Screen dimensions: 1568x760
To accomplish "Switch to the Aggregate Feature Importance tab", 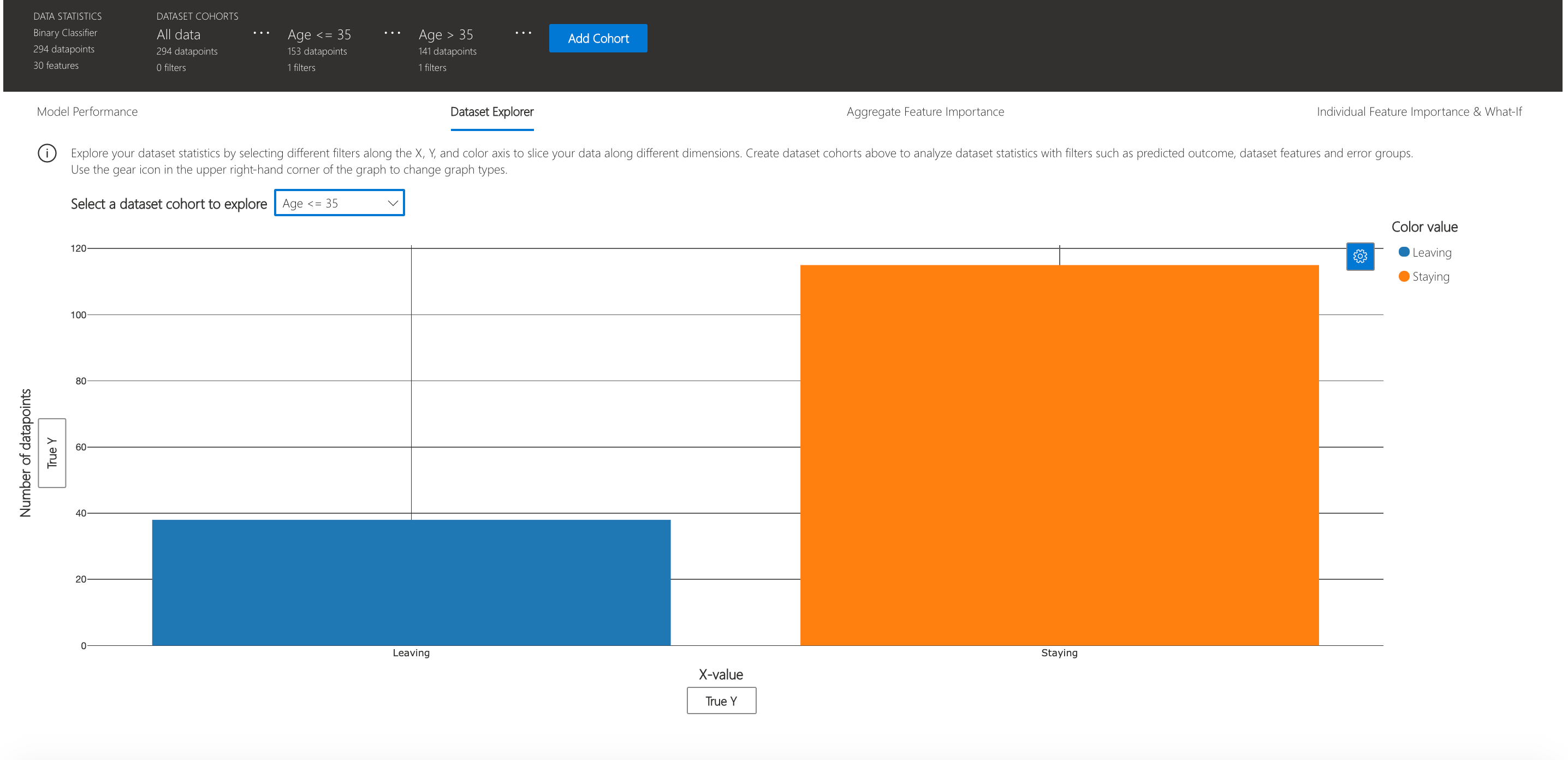I will 925,112.
